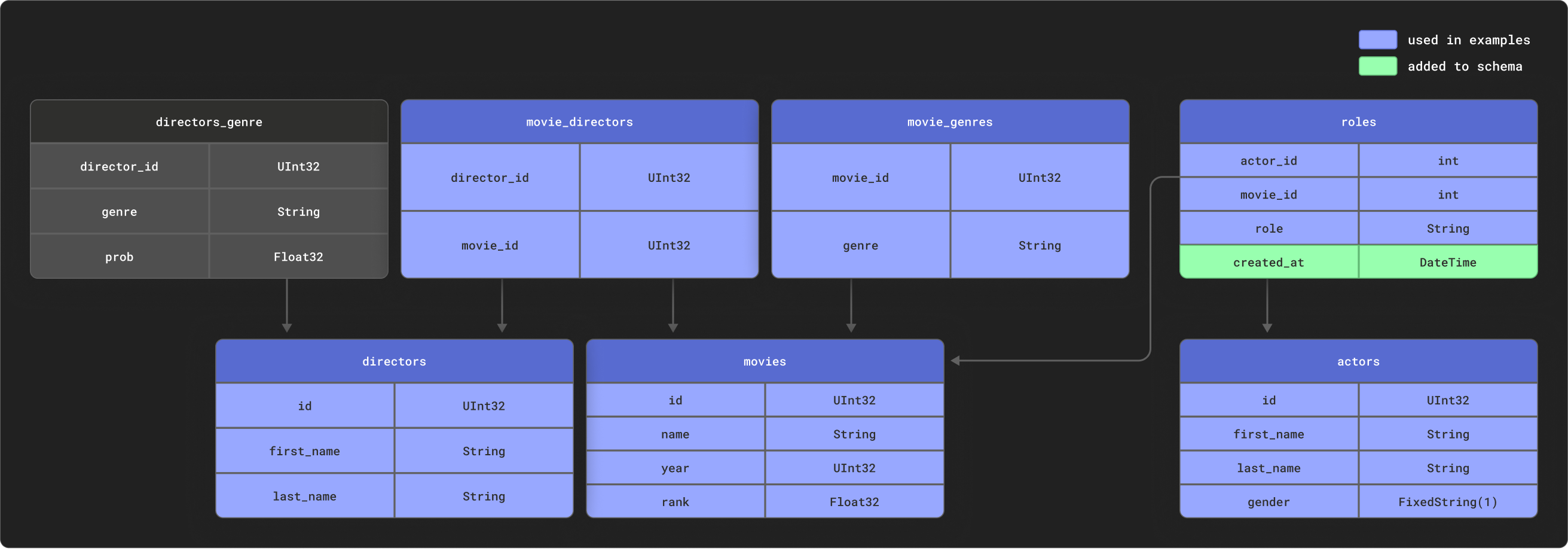
Task: Select the rank Float32 row in movies
Action: click(x=764, y=501)
